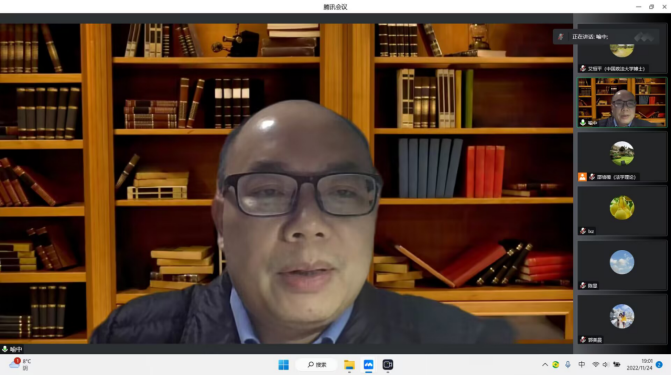Open the weather widget showing 8°C
Screen dimensions: 672x375
[x=20, y=365]
